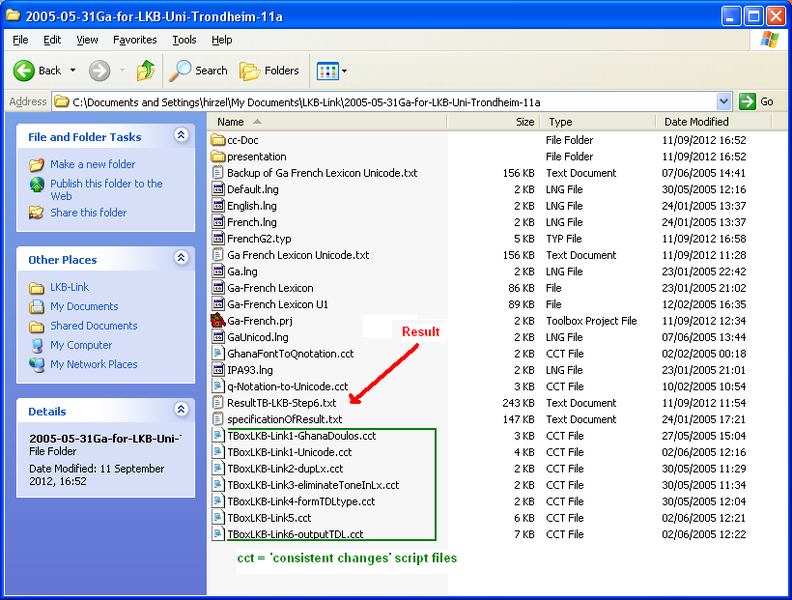Image resolution: width=792 pixels, height=600 pixels.
Task: Select the TBoxLKB-Link5.cct file name
Action: pos(269,518)
